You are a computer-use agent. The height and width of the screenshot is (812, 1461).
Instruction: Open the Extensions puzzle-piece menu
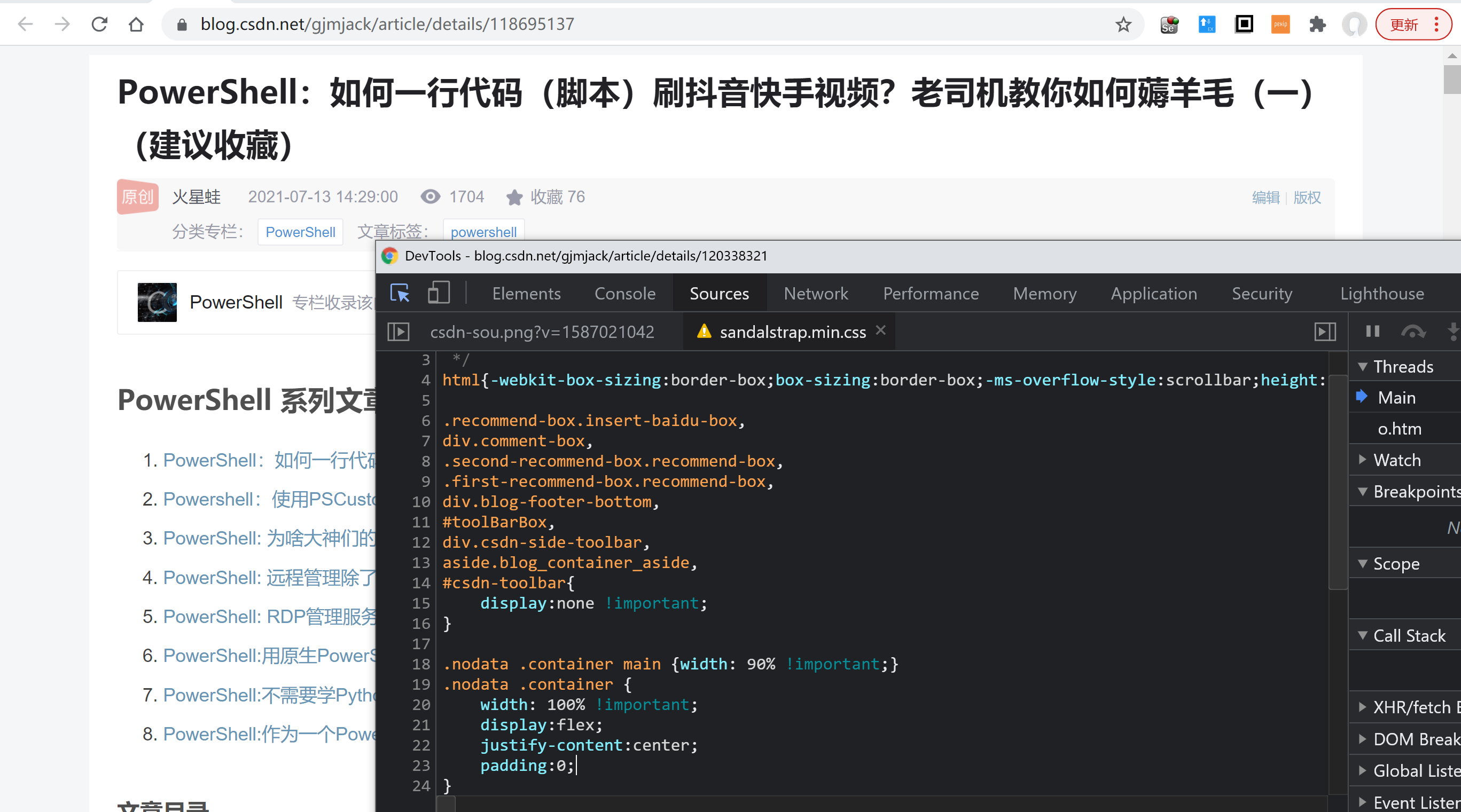[x=1317, y=25]
